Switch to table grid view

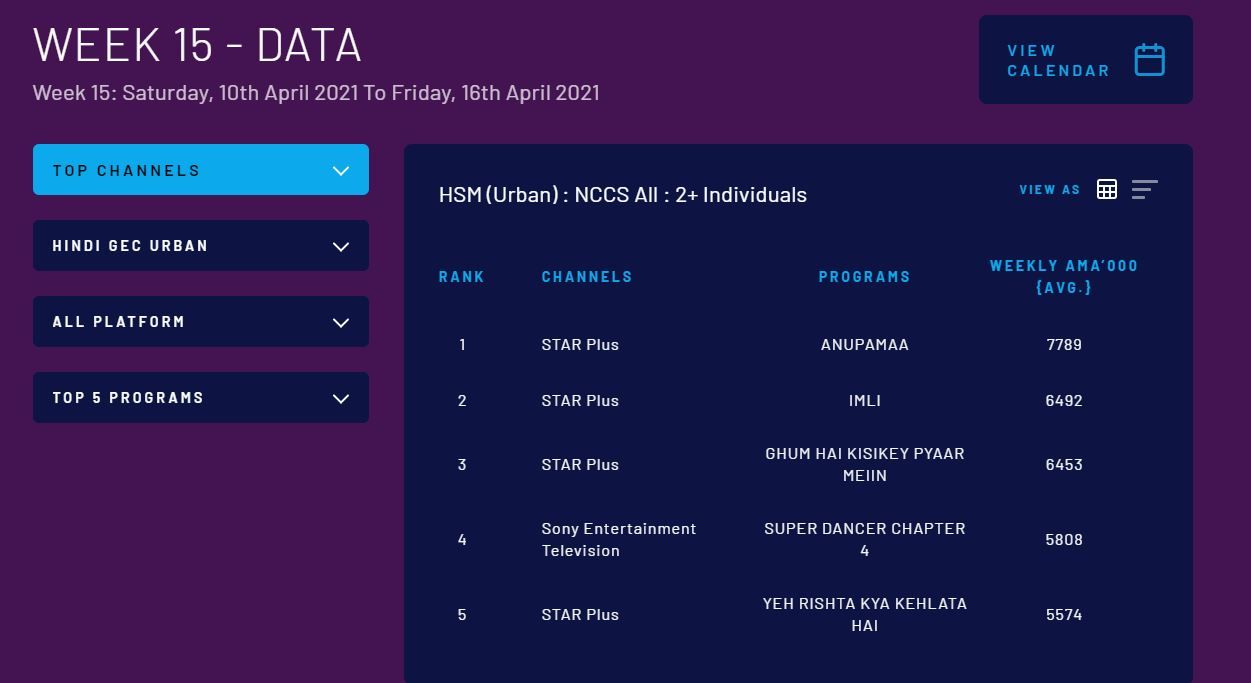(x=1107, y=189)
